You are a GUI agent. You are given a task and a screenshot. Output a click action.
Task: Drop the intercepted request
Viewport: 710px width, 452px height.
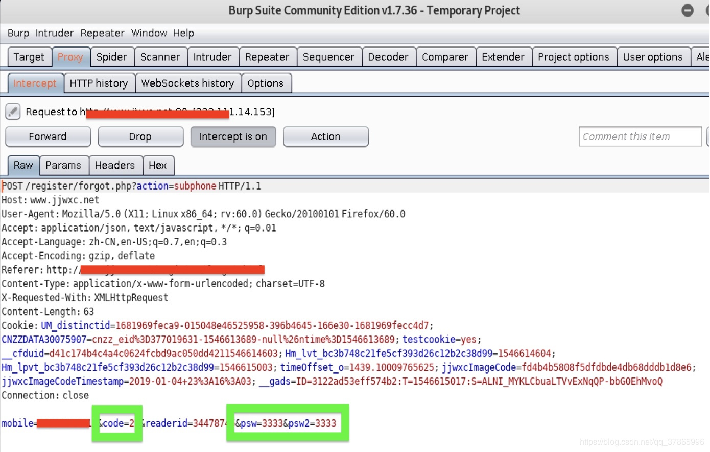point(140,136)
